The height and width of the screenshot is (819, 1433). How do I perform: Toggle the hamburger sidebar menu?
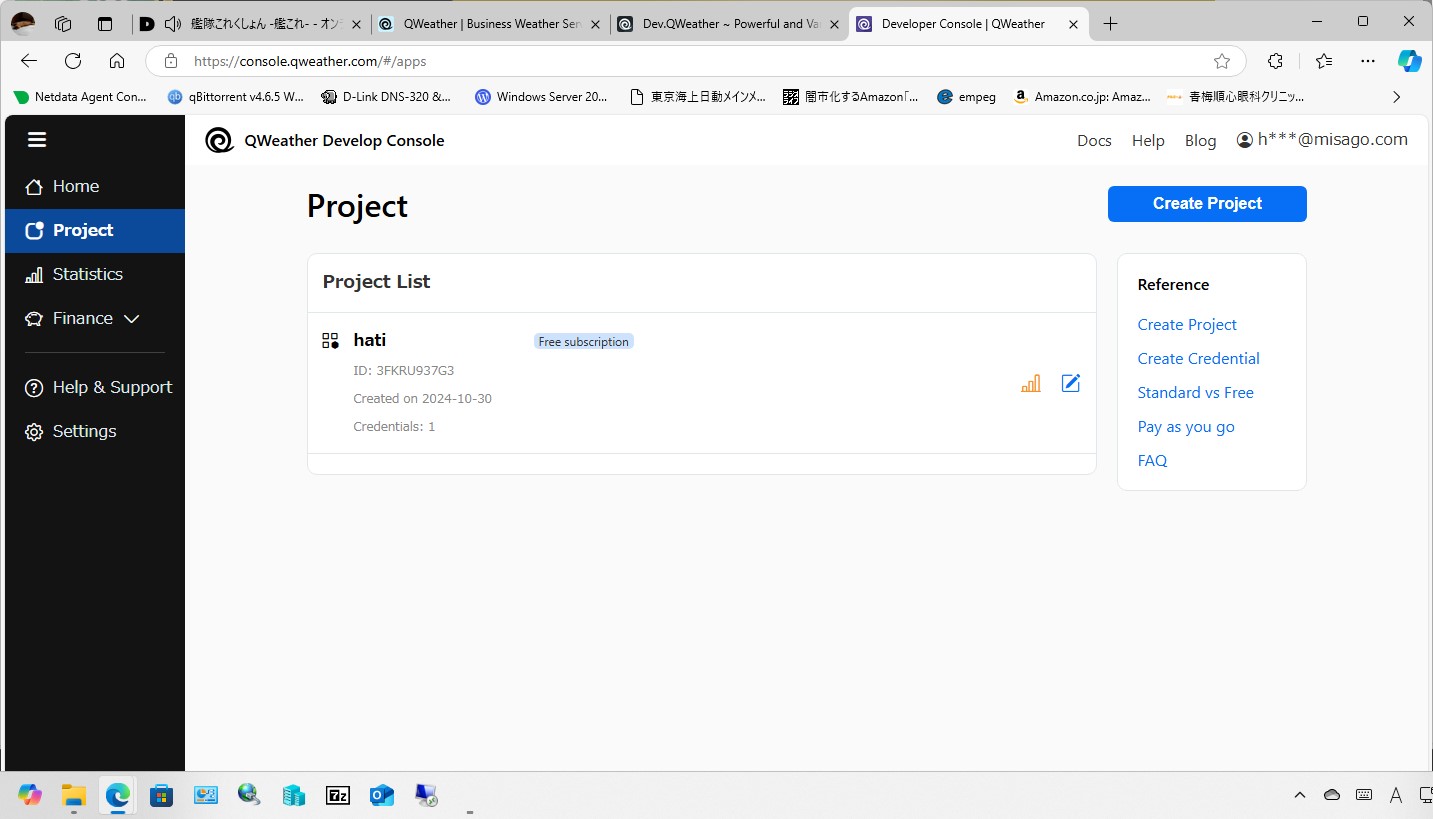point(37,140)
